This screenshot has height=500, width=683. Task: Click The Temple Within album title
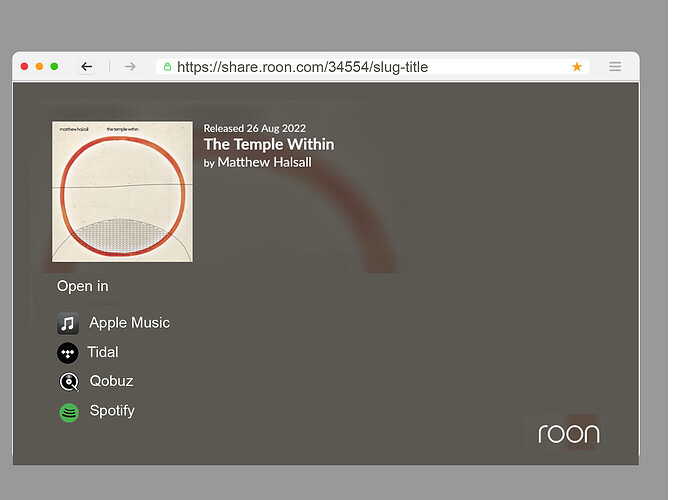pyautogui.click(x=269, y=144)
